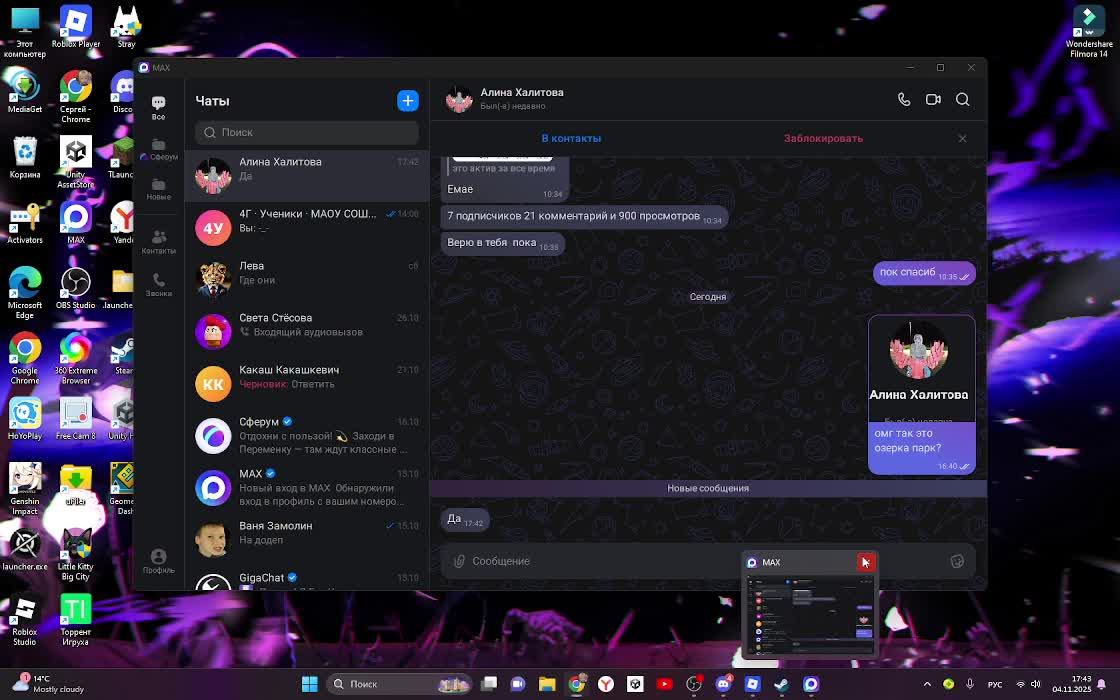
Task: Open the Какаш Какашкевич chat
Action: click(x=307, y=384)
